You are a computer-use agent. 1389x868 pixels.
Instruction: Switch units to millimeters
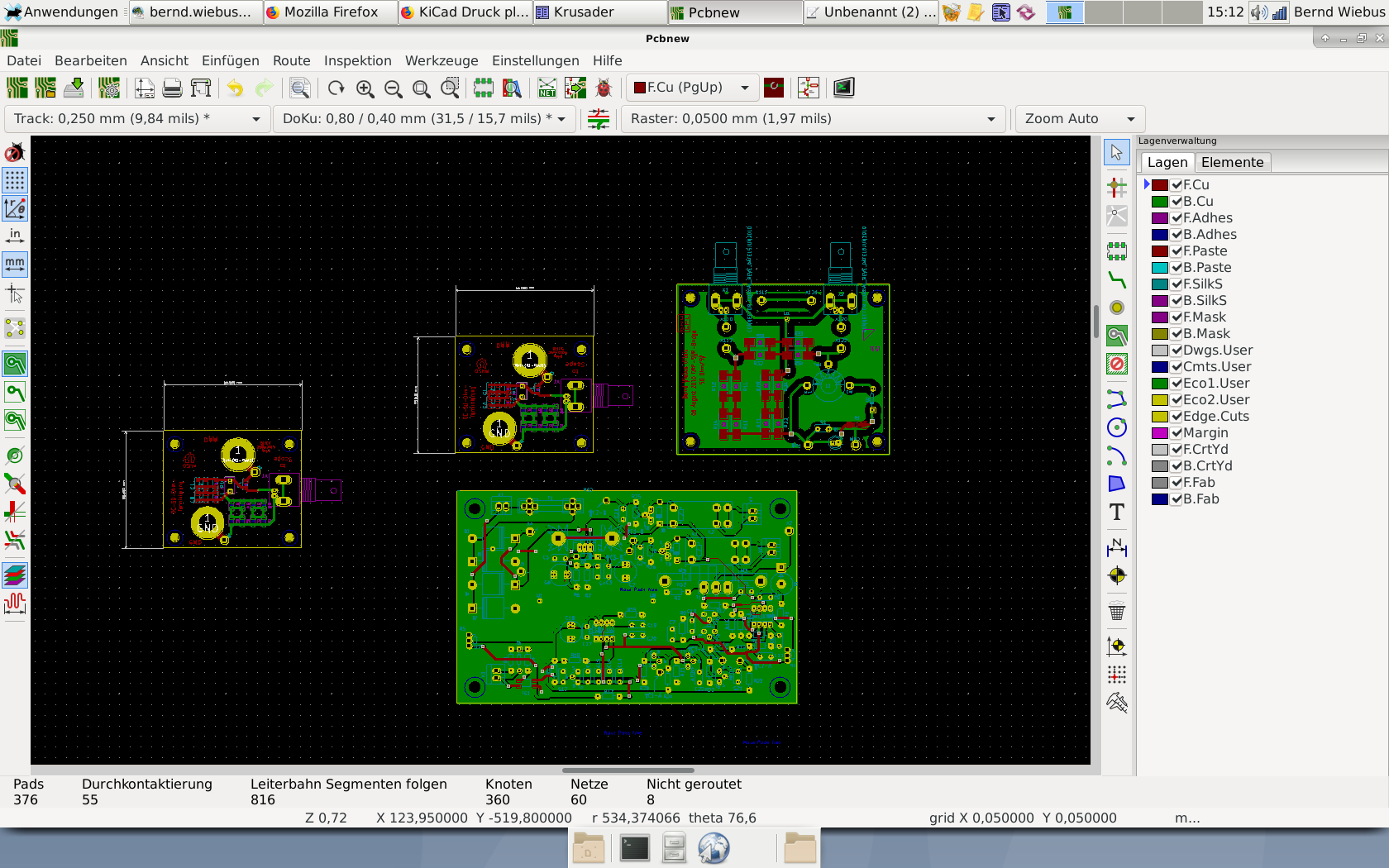pyautogui.click(x=15, y=265)
